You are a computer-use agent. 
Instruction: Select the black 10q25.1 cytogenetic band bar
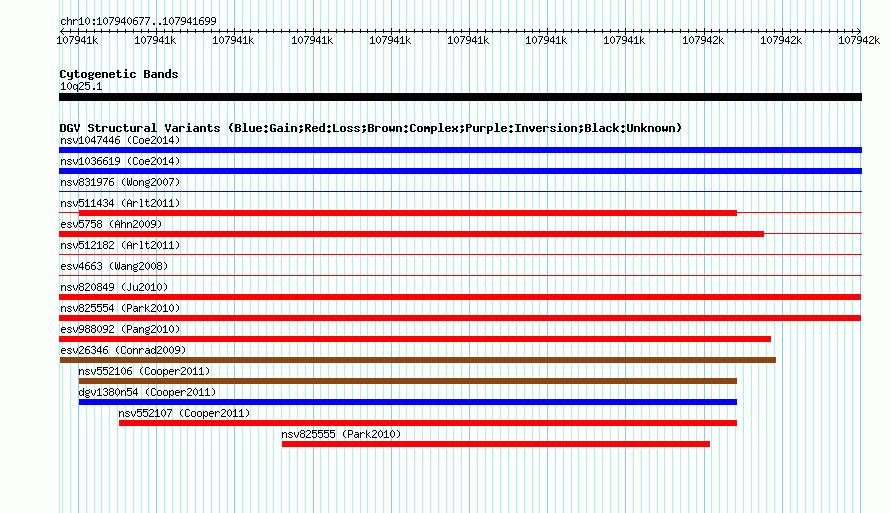tap(460, 97)
